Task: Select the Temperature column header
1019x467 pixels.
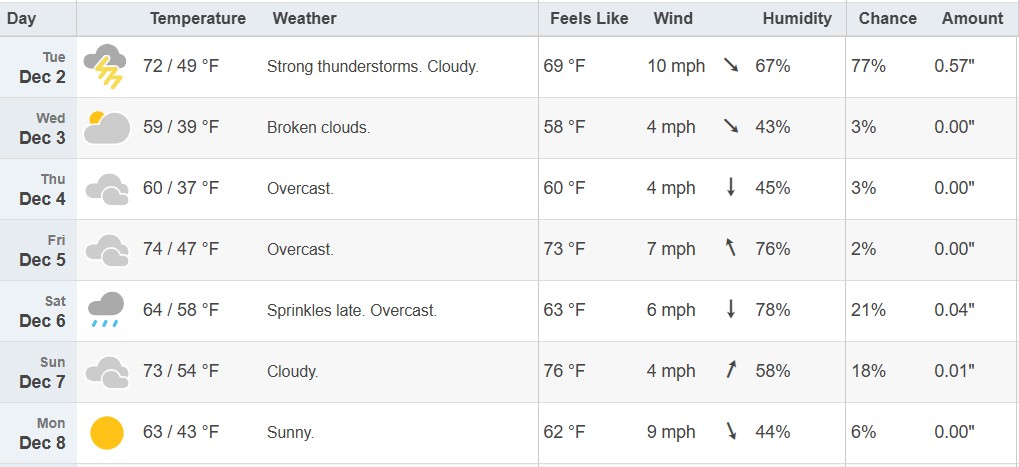Action: [198, 18]
